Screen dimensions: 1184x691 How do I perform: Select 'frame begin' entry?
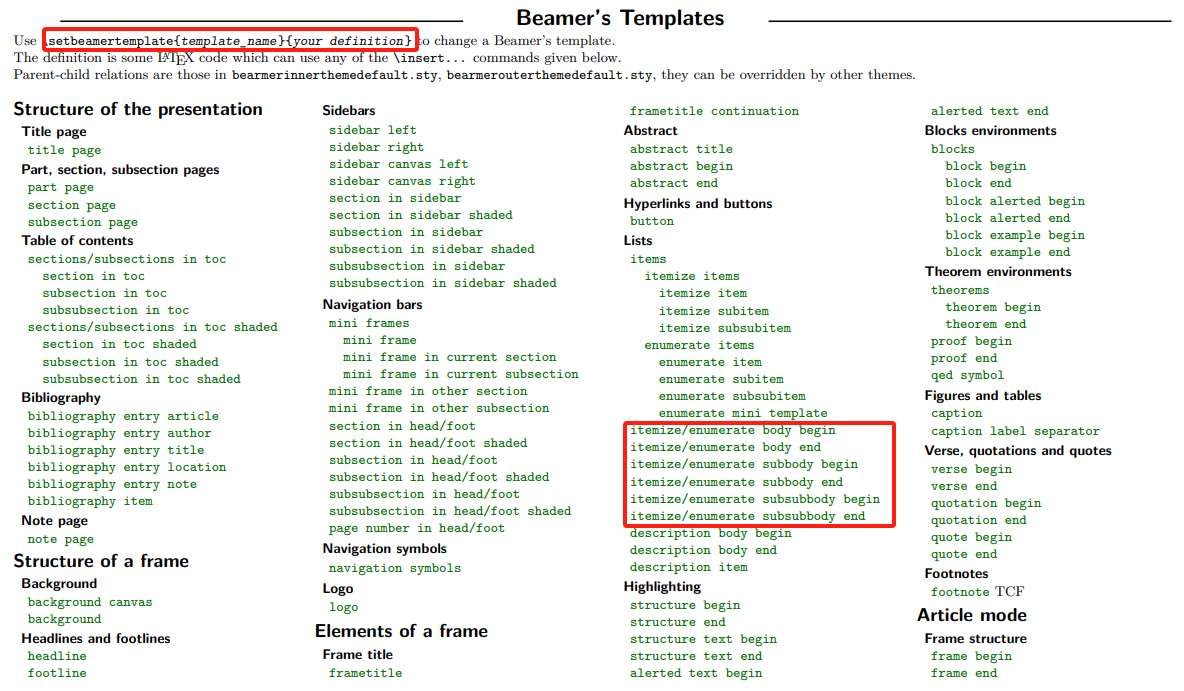click(x=971, y=656)
